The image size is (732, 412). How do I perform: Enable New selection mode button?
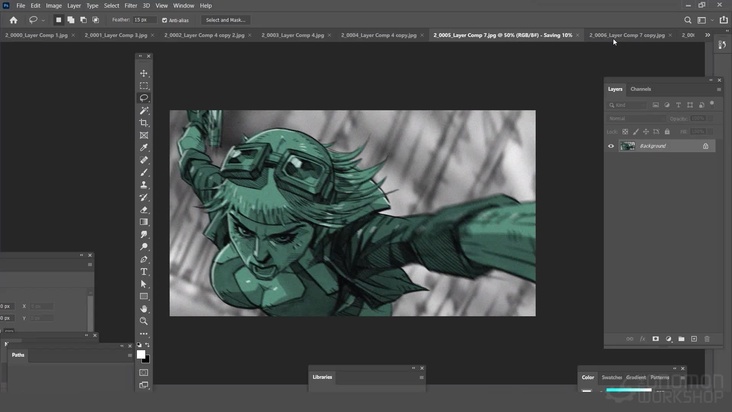click(x=58, y=20)
